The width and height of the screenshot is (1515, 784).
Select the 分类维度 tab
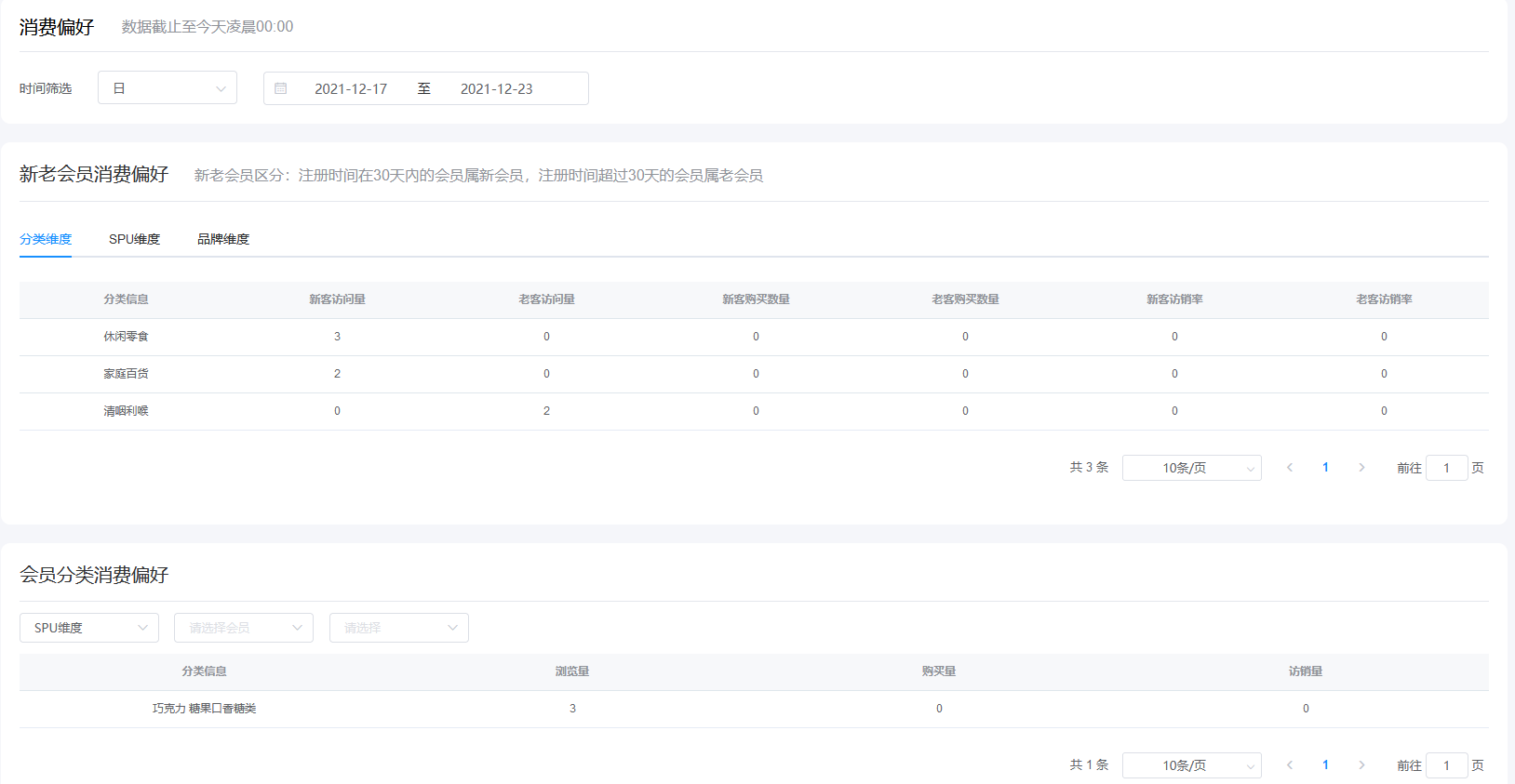(46, 239)
